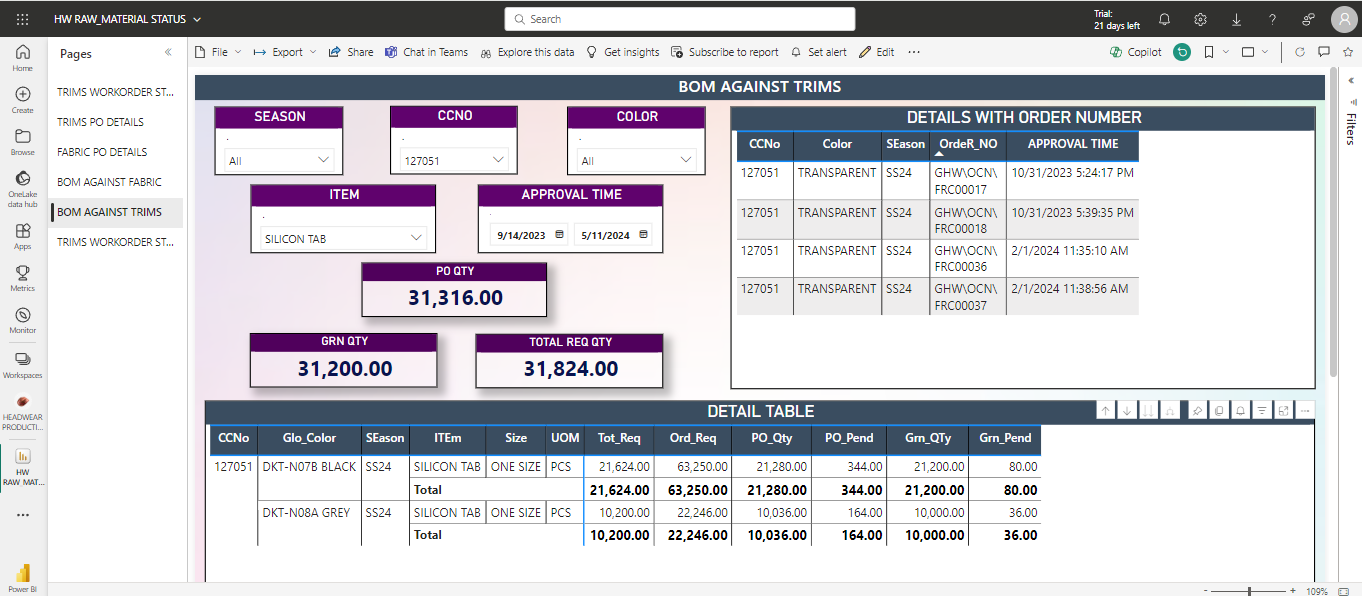
Task: Click the zoom slider in the status bar
Action: coord(1248,591)
